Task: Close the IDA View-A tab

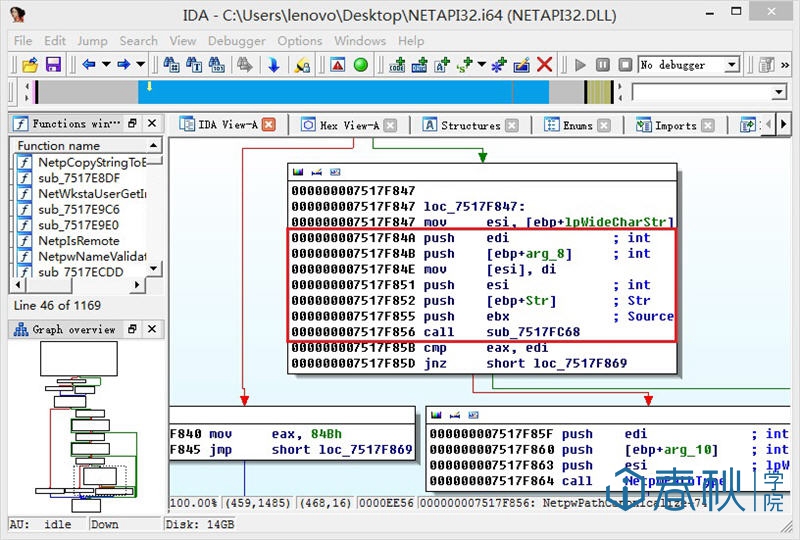Action: 268,125
